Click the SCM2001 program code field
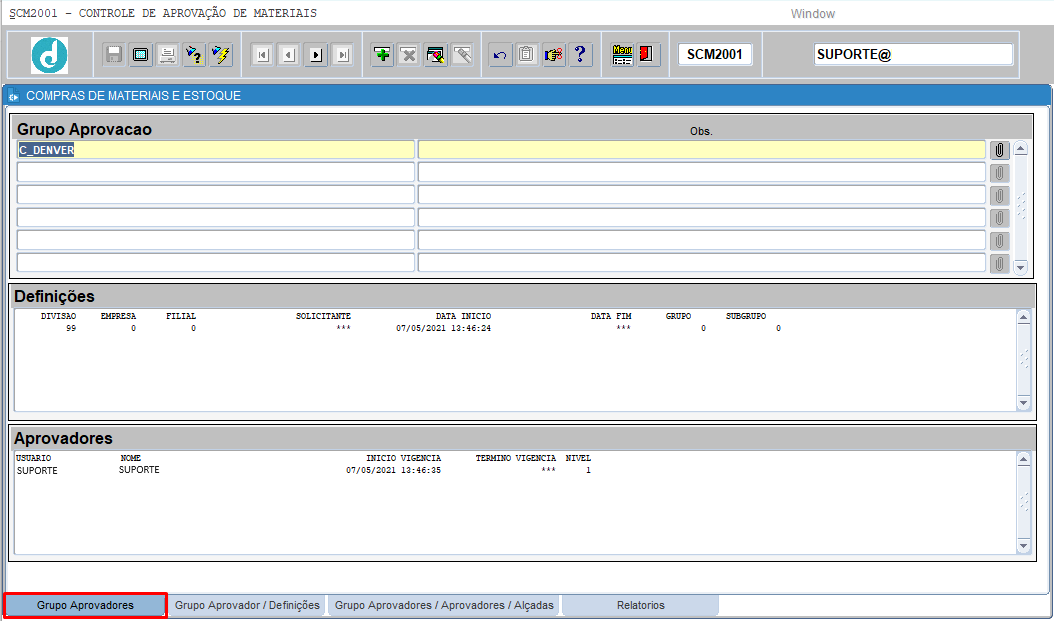Viewport: 1054px width, 621px height. (x=715, y=54)
